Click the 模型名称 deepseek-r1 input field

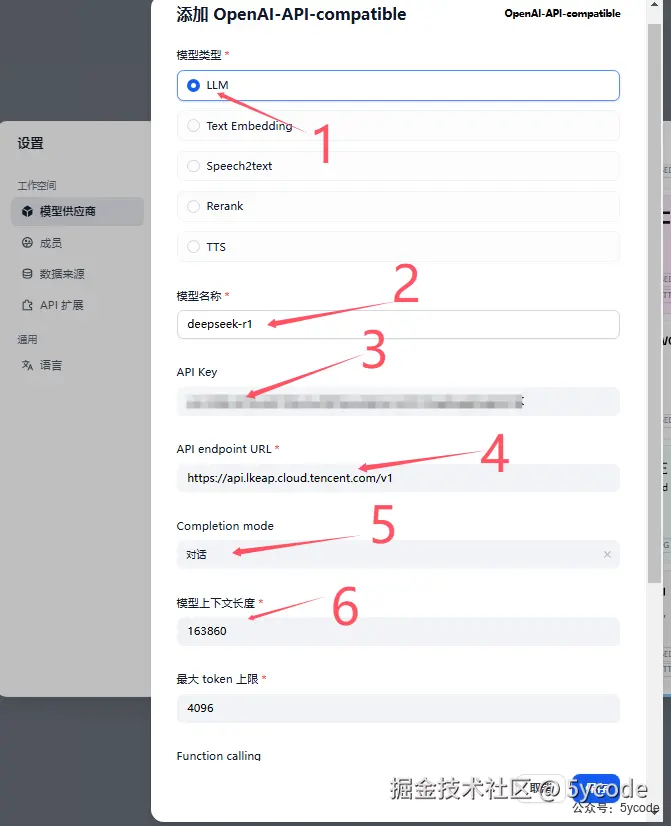398,324
